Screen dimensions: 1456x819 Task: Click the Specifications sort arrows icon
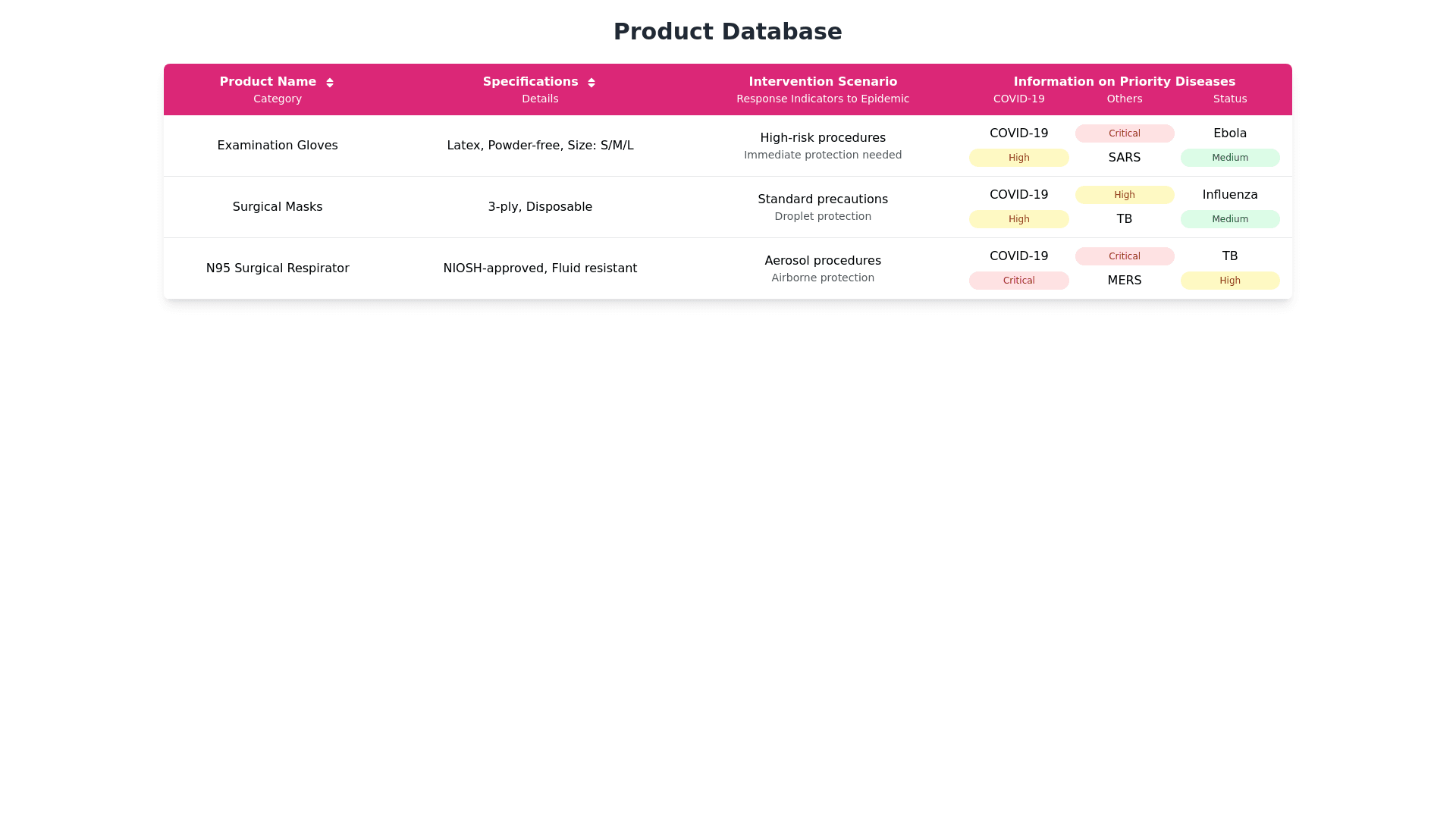pyautogui.click(x=591, y=83)
